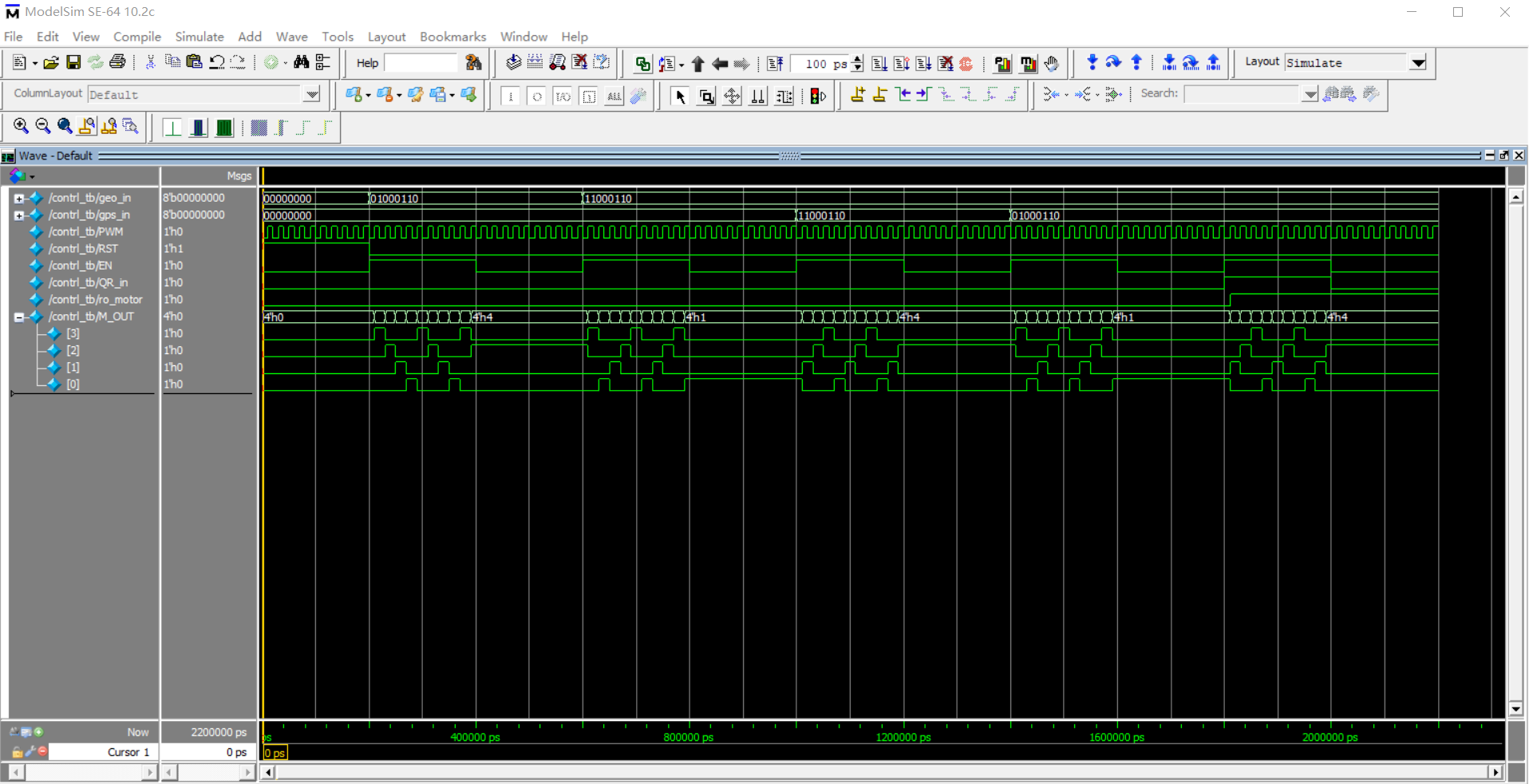
Task: Click the Help search binoculars icon
Action: tap(473, 63)
